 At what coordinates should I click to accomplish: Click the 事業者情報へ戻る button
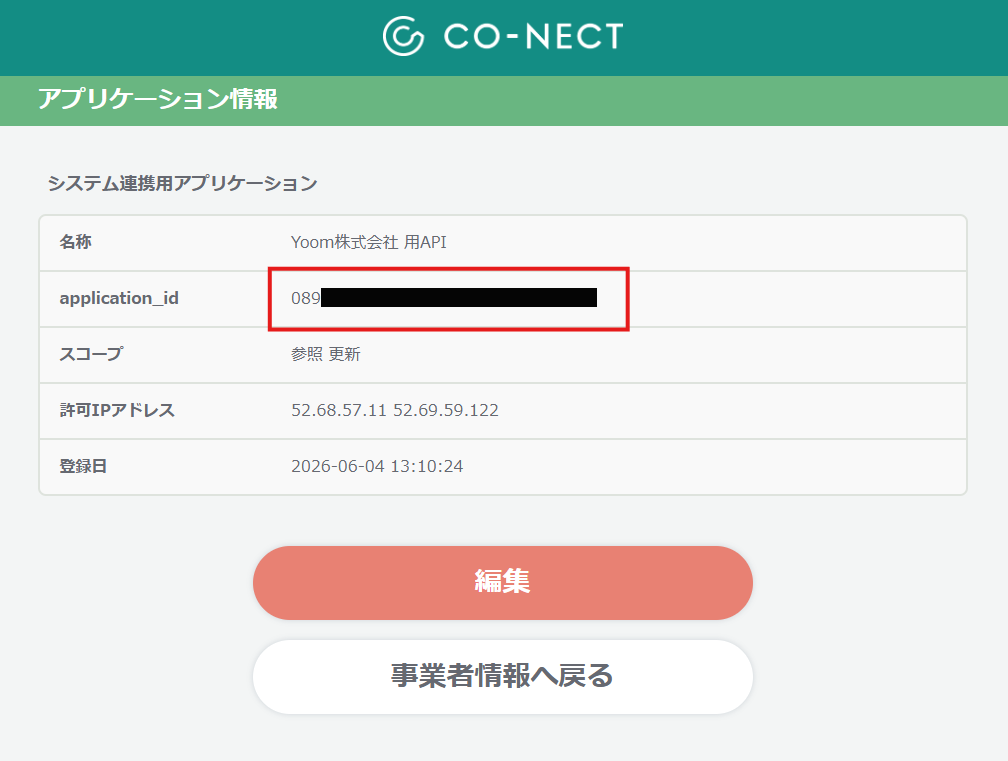point(503,677)
